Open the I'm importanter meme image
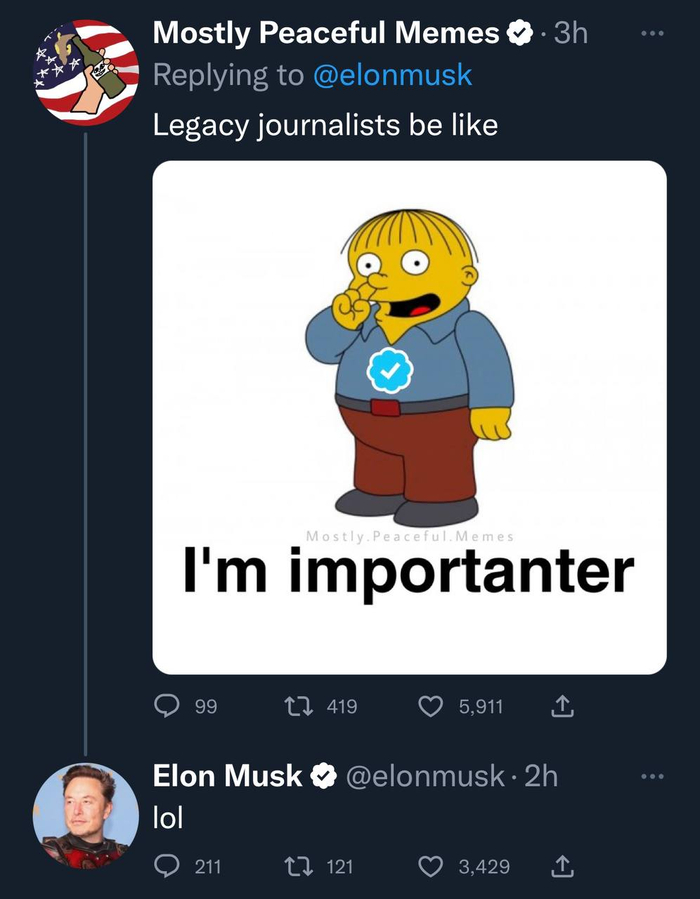Image resolution: width=700 pixels, height=899 pixels. (x=409, y=417)
